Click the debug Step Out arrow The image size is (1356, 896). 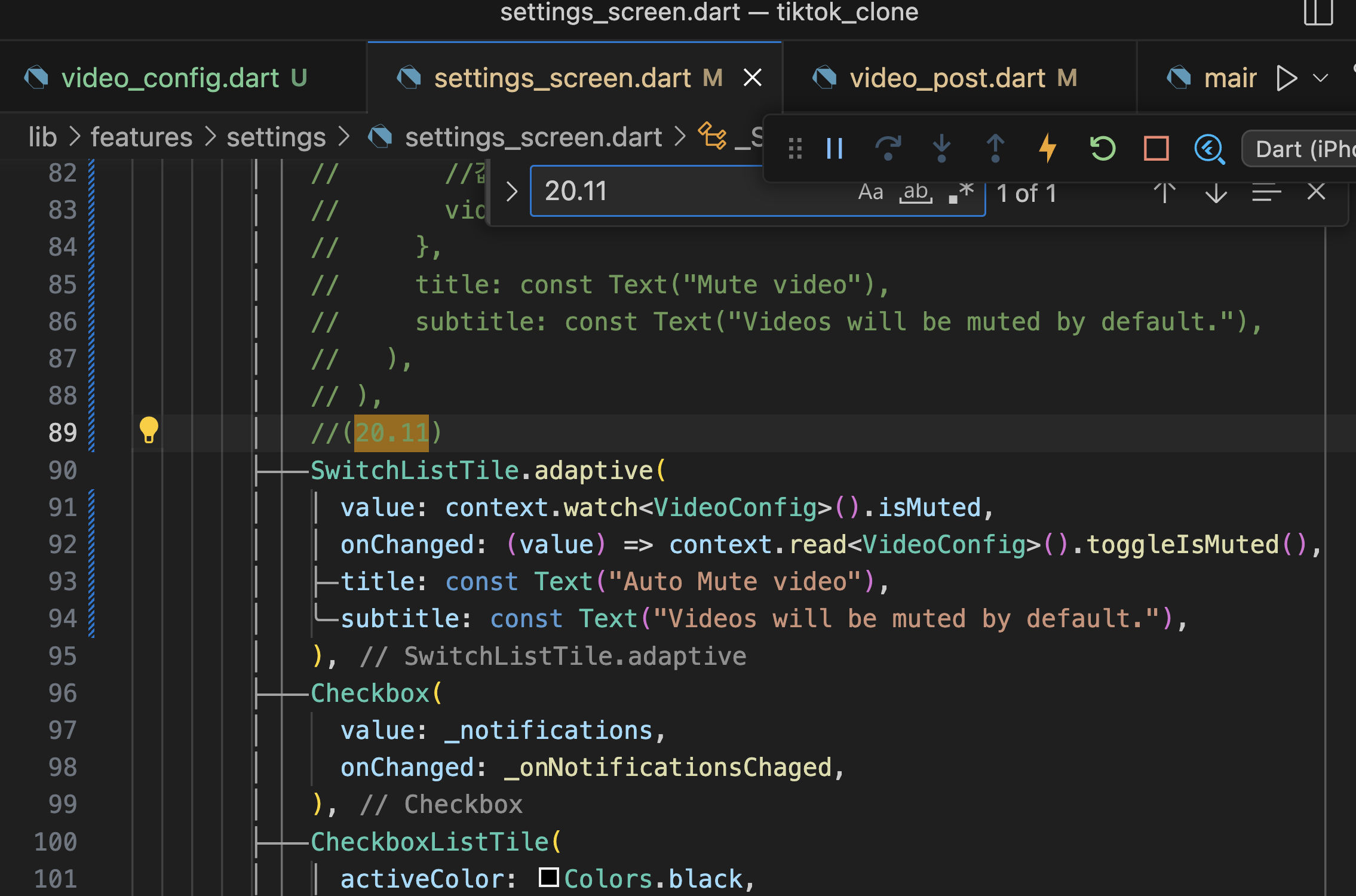[995, 149]
